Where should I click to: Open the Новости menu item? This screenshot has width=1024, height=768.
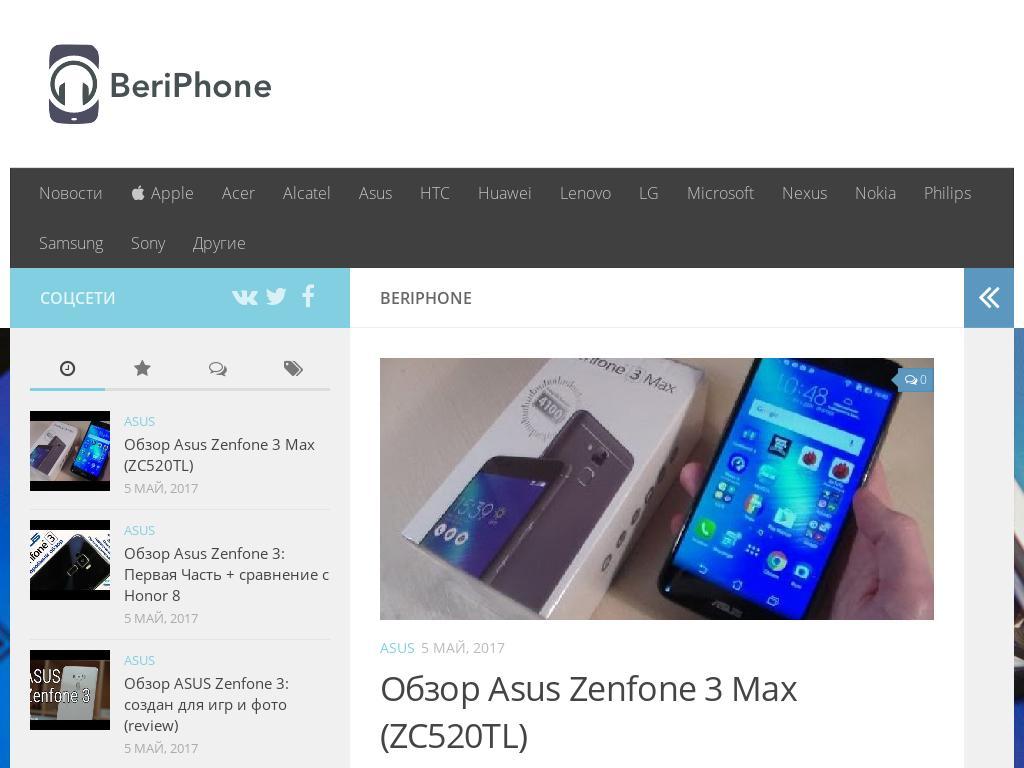[x=71, y=193]
